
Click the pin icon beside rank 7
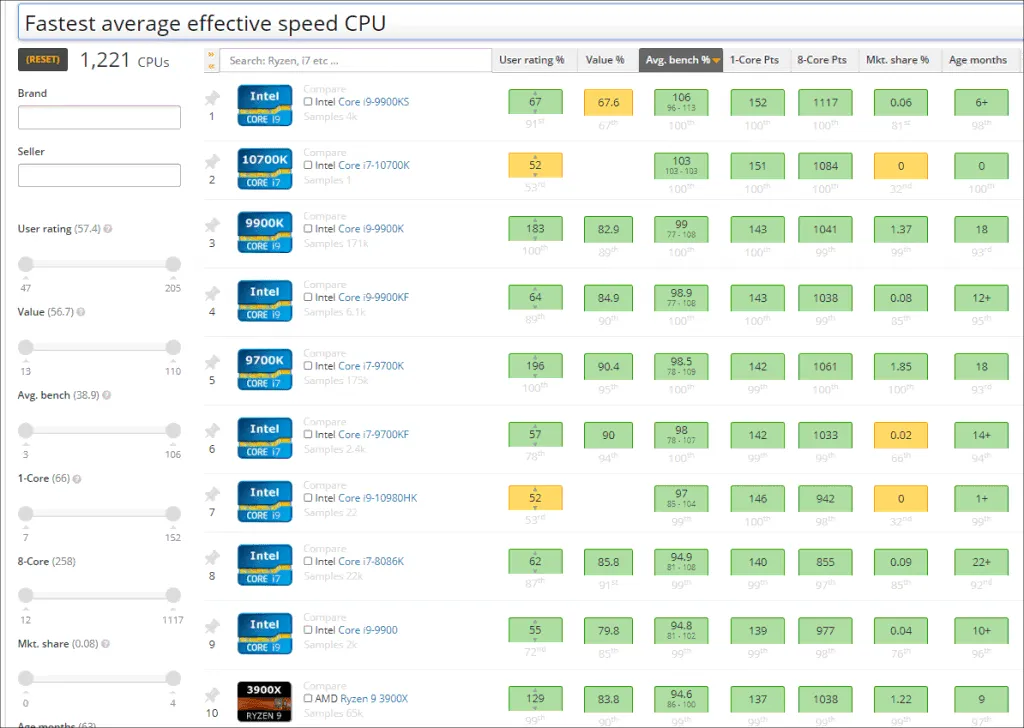click(x=211, y=494)
